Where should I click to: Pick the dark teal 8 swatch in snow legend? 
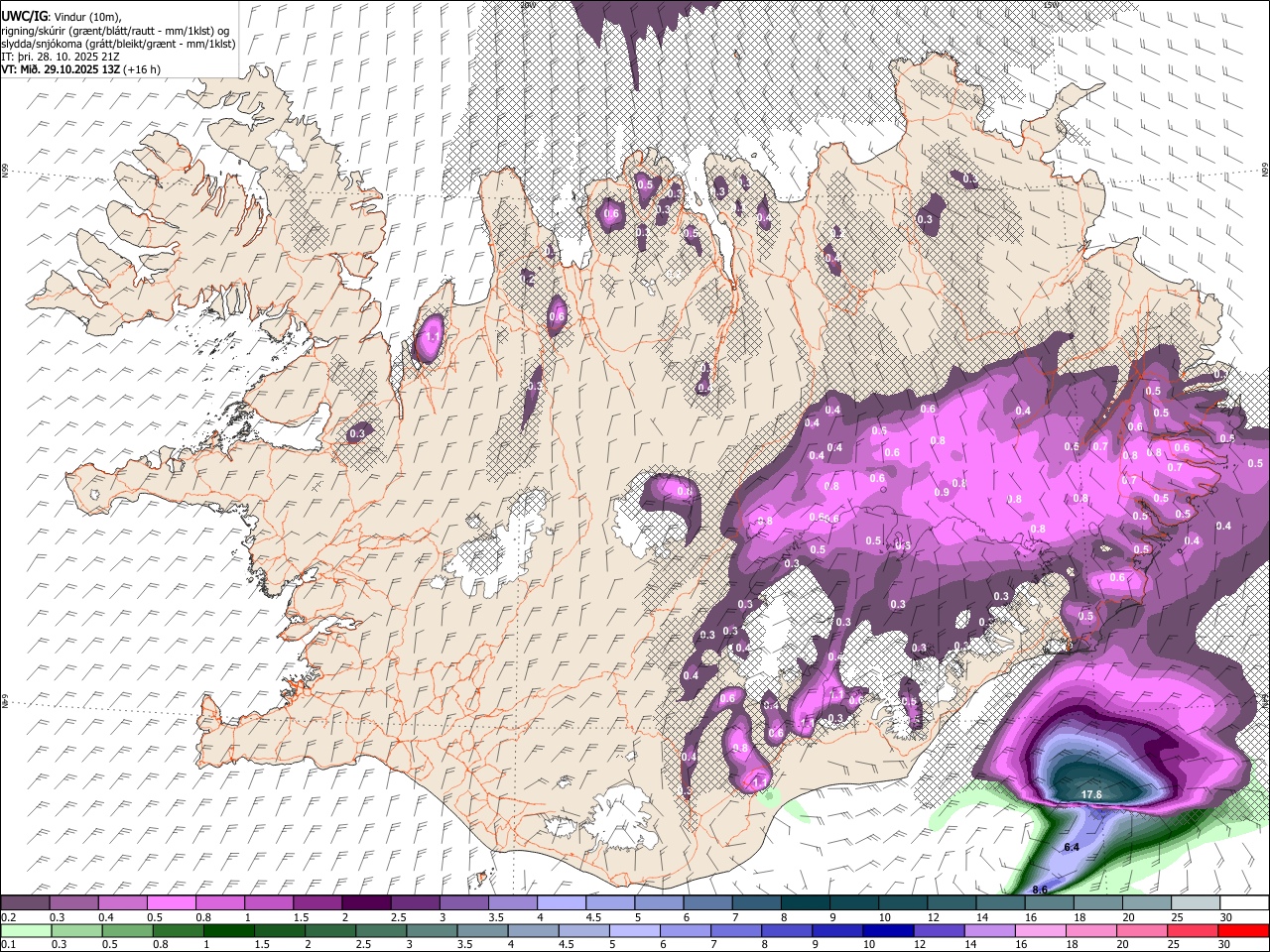(805, 902)
